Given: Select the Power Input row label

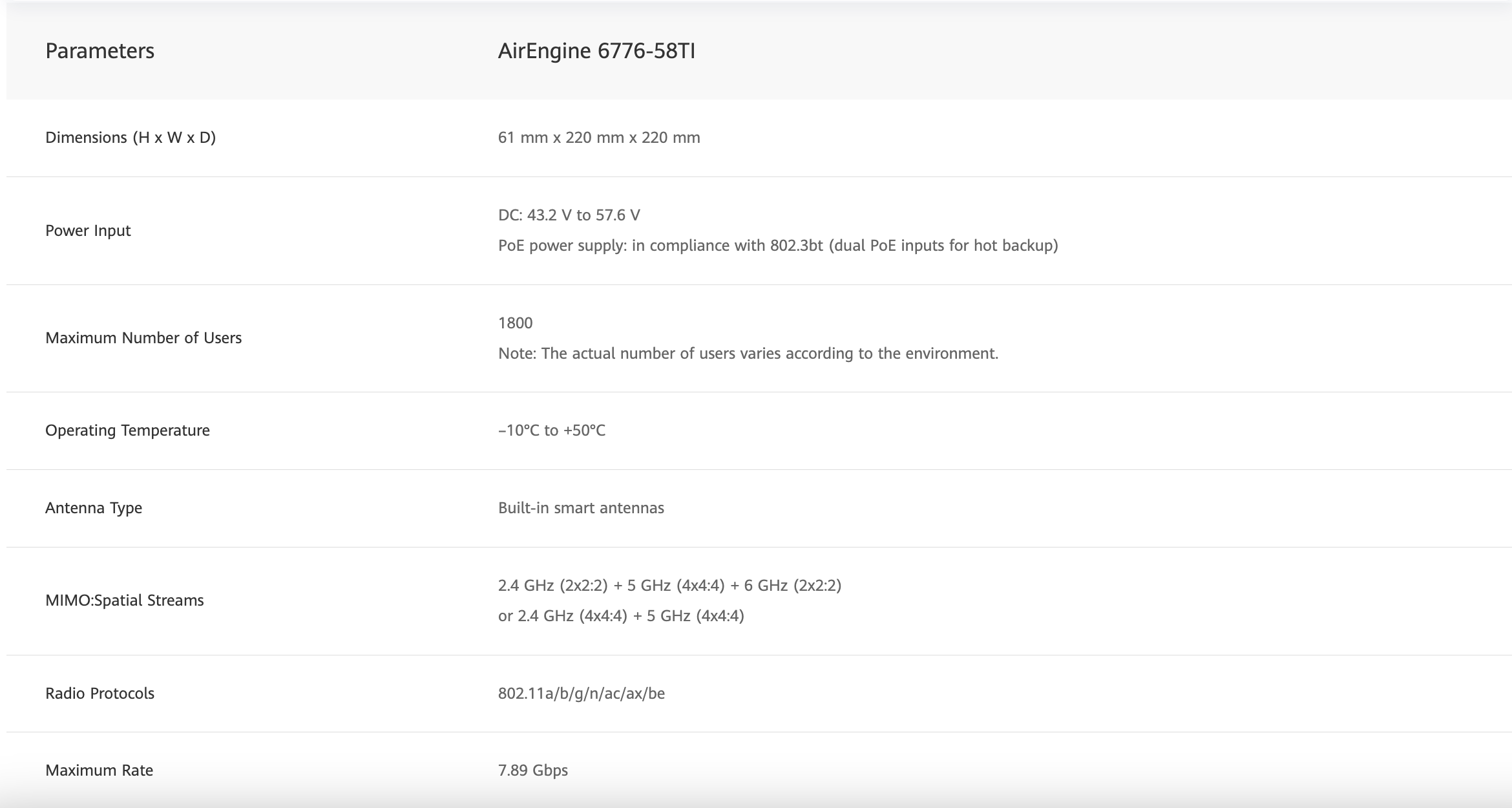Looking at the screenshot, I should 88,231.
